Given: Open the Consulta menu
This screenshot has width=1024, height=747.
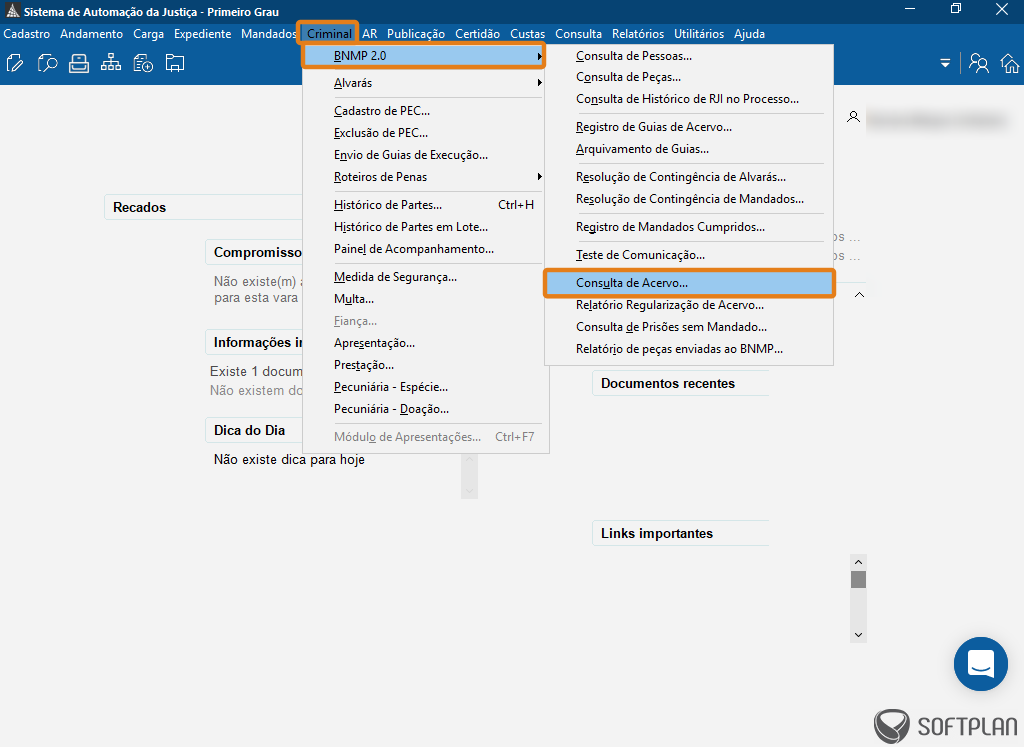Looking at the screenshot, I should [579, 34].
